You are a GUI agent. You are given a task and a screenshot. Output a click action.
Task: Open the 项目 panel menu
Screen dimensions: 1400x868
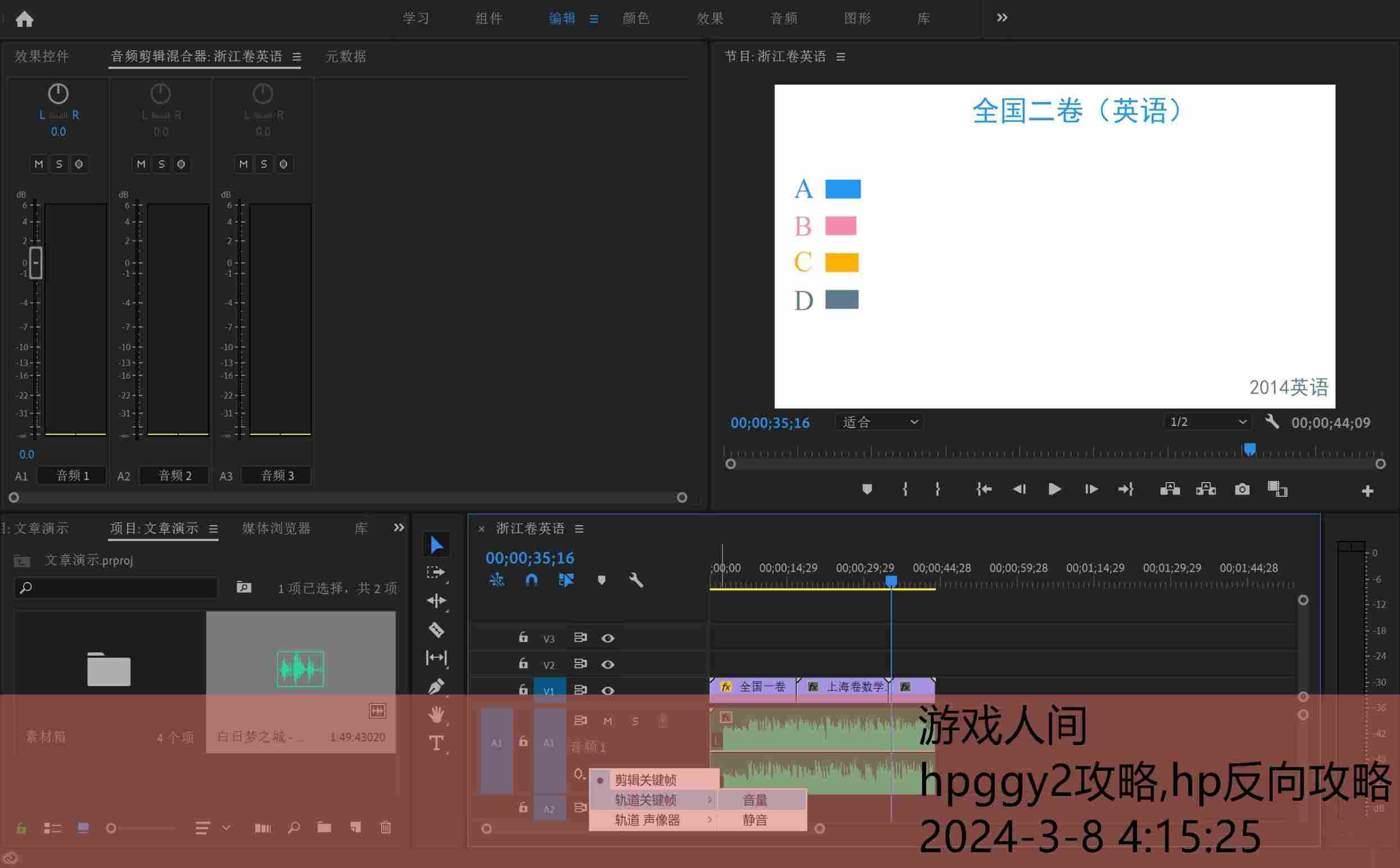click(213, 529)
